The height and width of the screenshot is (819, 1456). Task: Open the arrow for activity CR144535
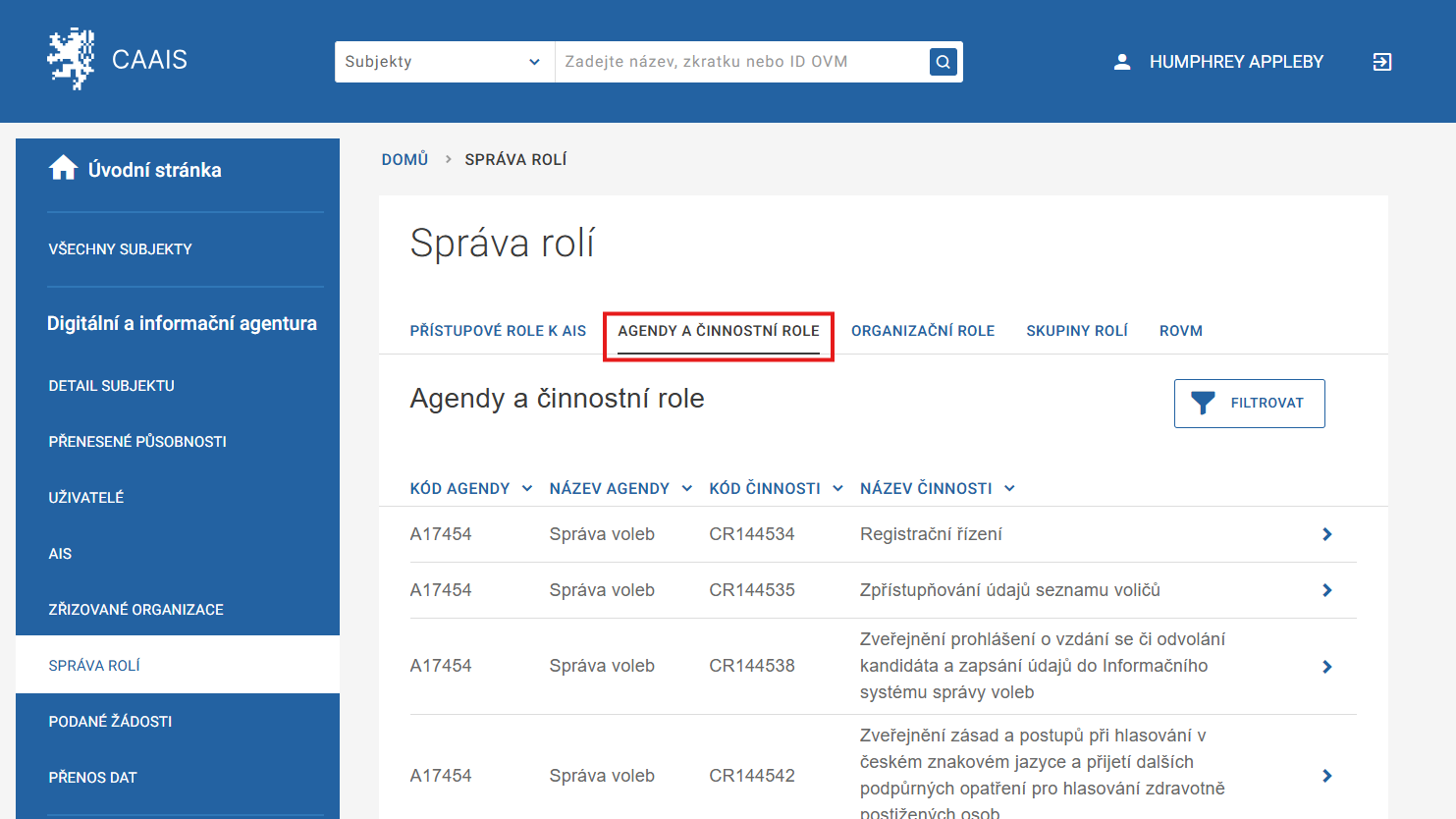click(x=1326, y=590)
